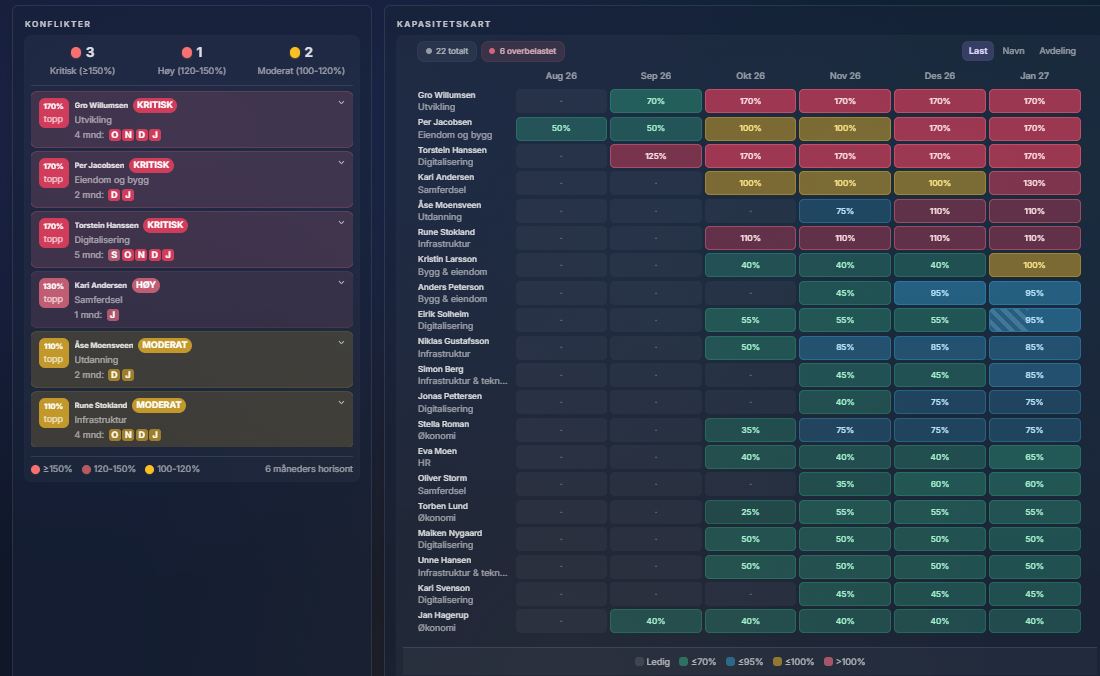Viewport: 1100px width, 676px height.
Task: Click the Høy counter dot showing 1
Action: (187, 53)
